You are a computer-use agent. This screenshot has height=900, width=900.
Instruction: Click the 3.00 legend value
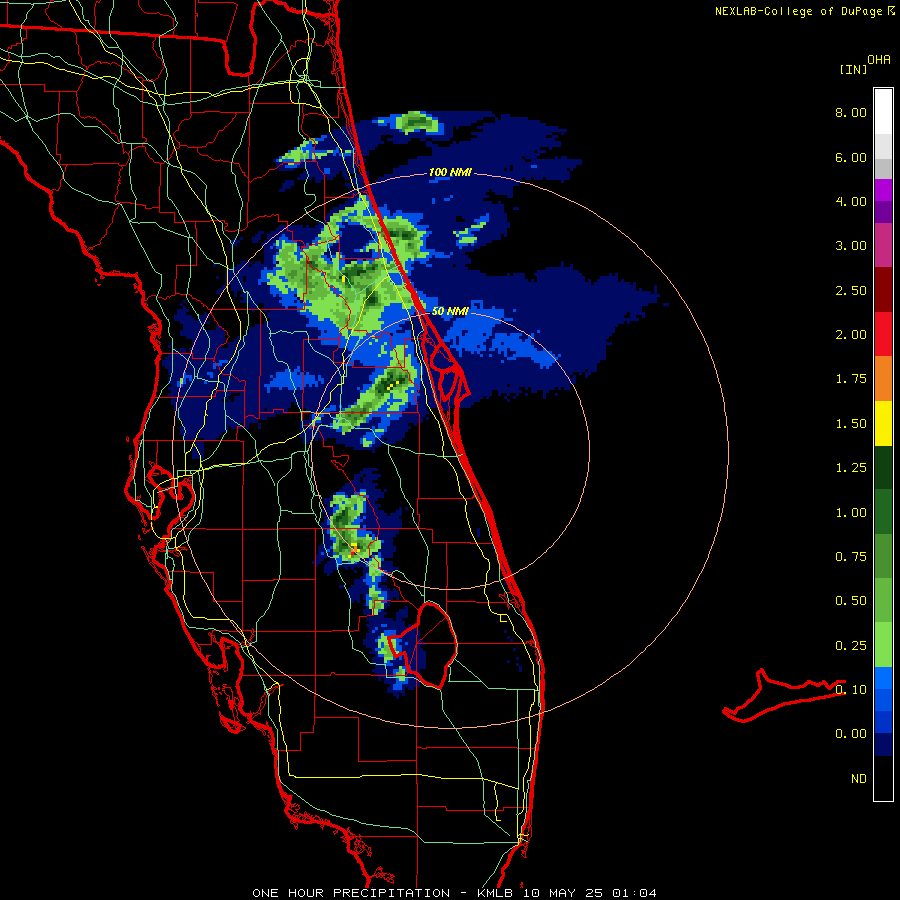coord(851,246)
